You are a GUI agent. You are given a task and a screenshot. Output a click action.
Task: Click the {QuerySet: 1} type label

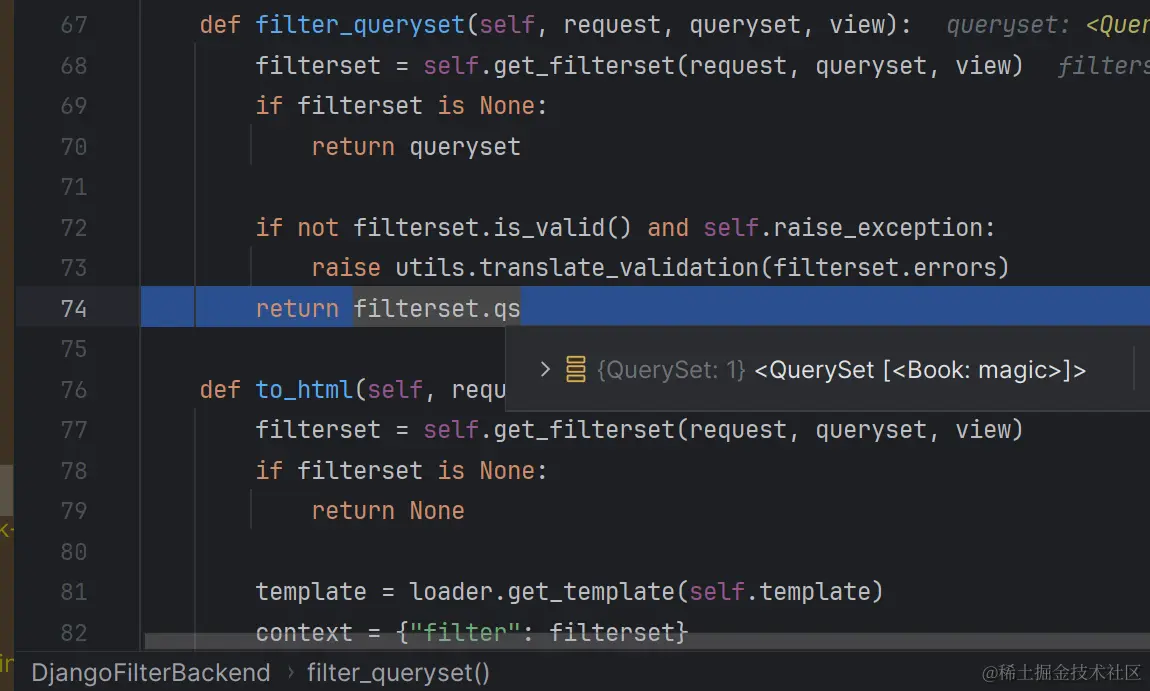[x=671, y=370]
